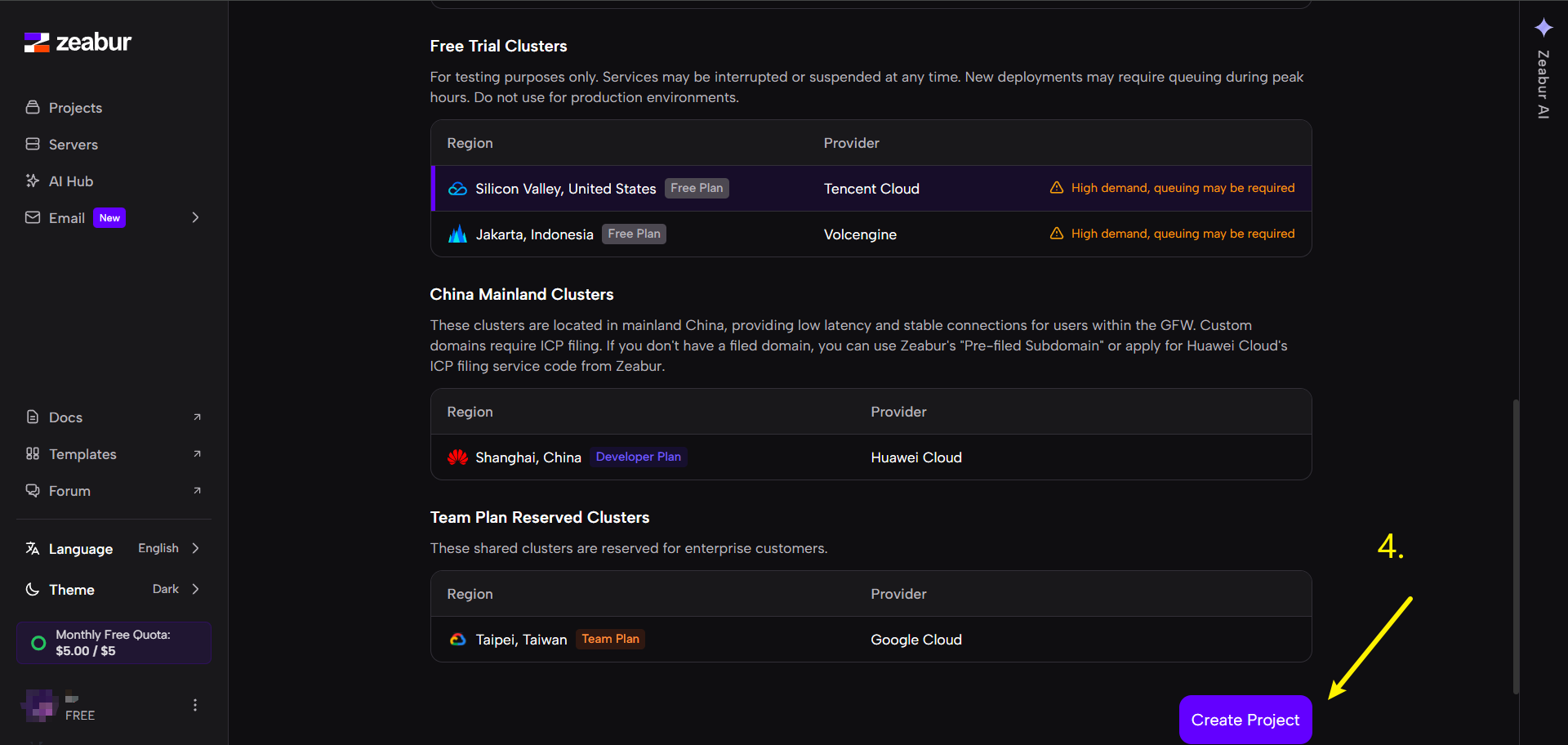Click the Language translate icon
Screen dimensions: 1568x745
[x=33, y=549]
